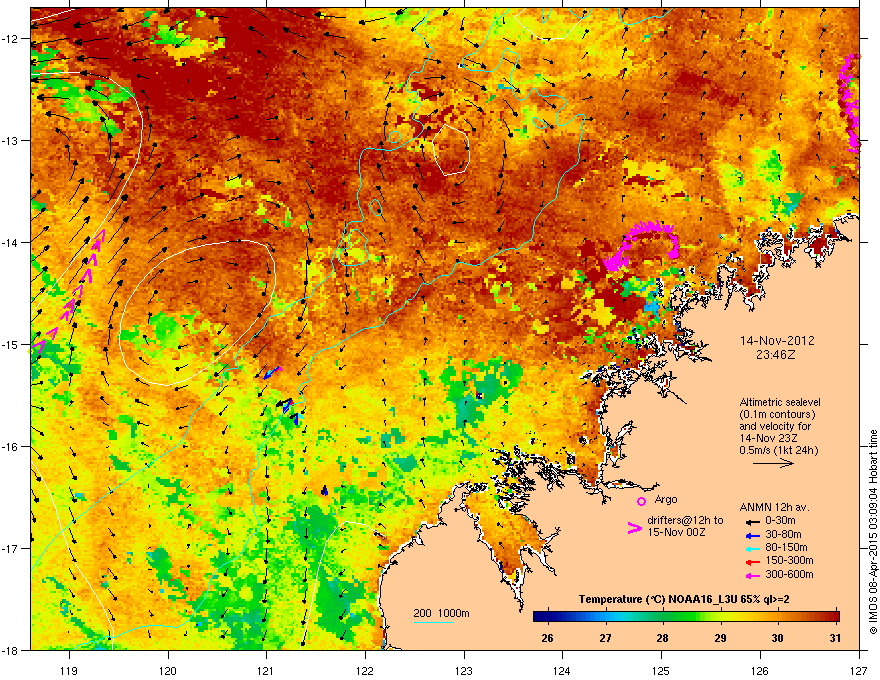Click the longitude axis label 125
This screenshot has width=880, height=680.
(661, 670)
